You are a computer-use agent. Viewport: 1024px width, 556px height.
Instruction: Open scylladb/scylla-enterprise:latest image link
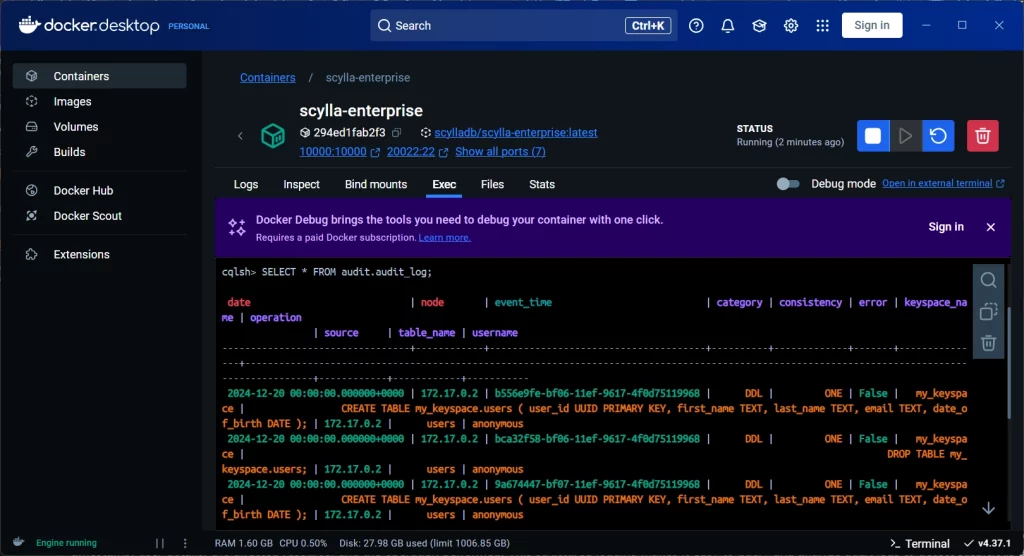pyautogui.click(x=515, y=133)
